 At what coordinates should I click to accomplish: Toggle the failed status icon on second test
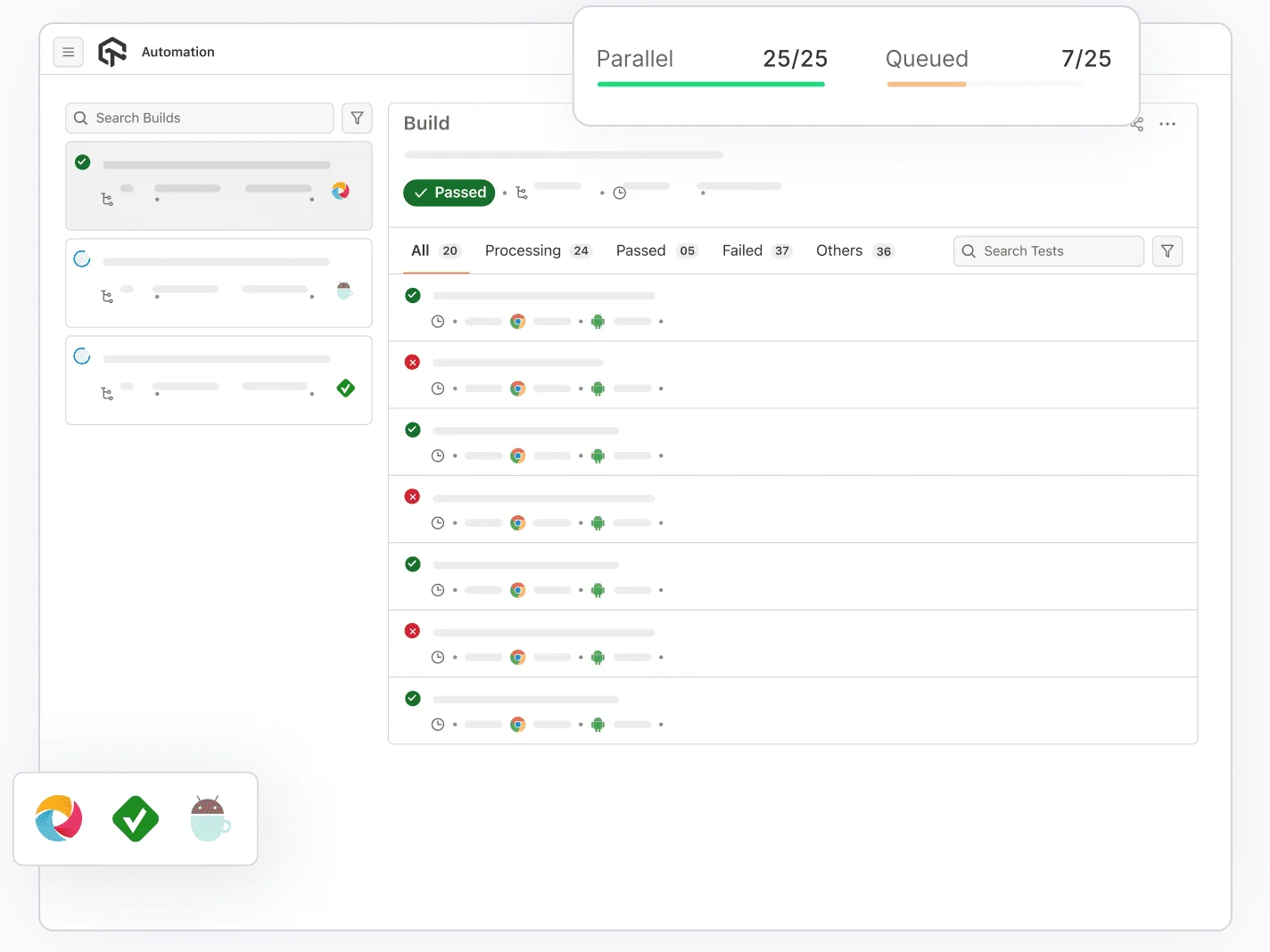click(412, 362)
